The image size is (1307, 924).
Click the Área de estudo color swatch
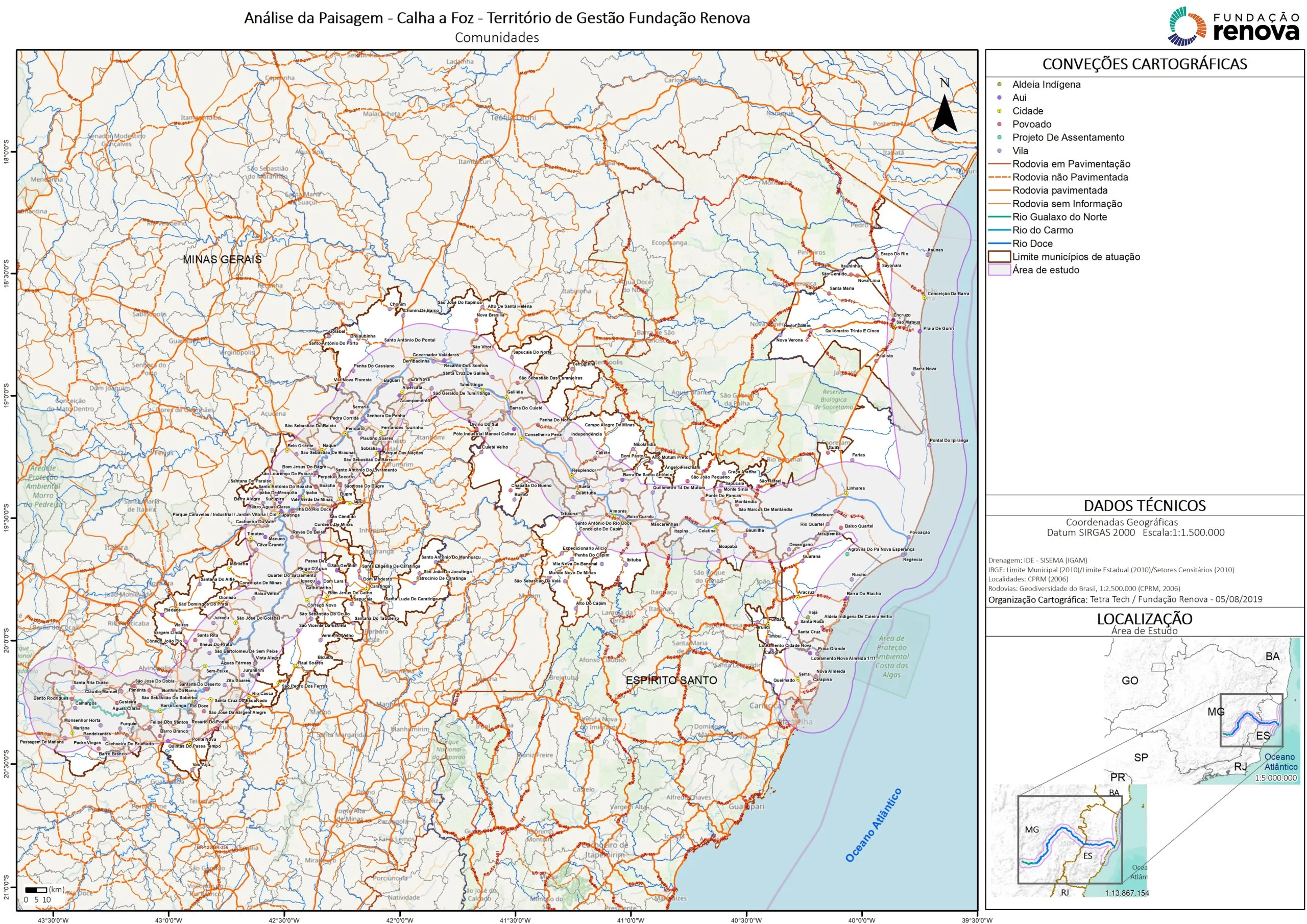(x=999, y=270)
